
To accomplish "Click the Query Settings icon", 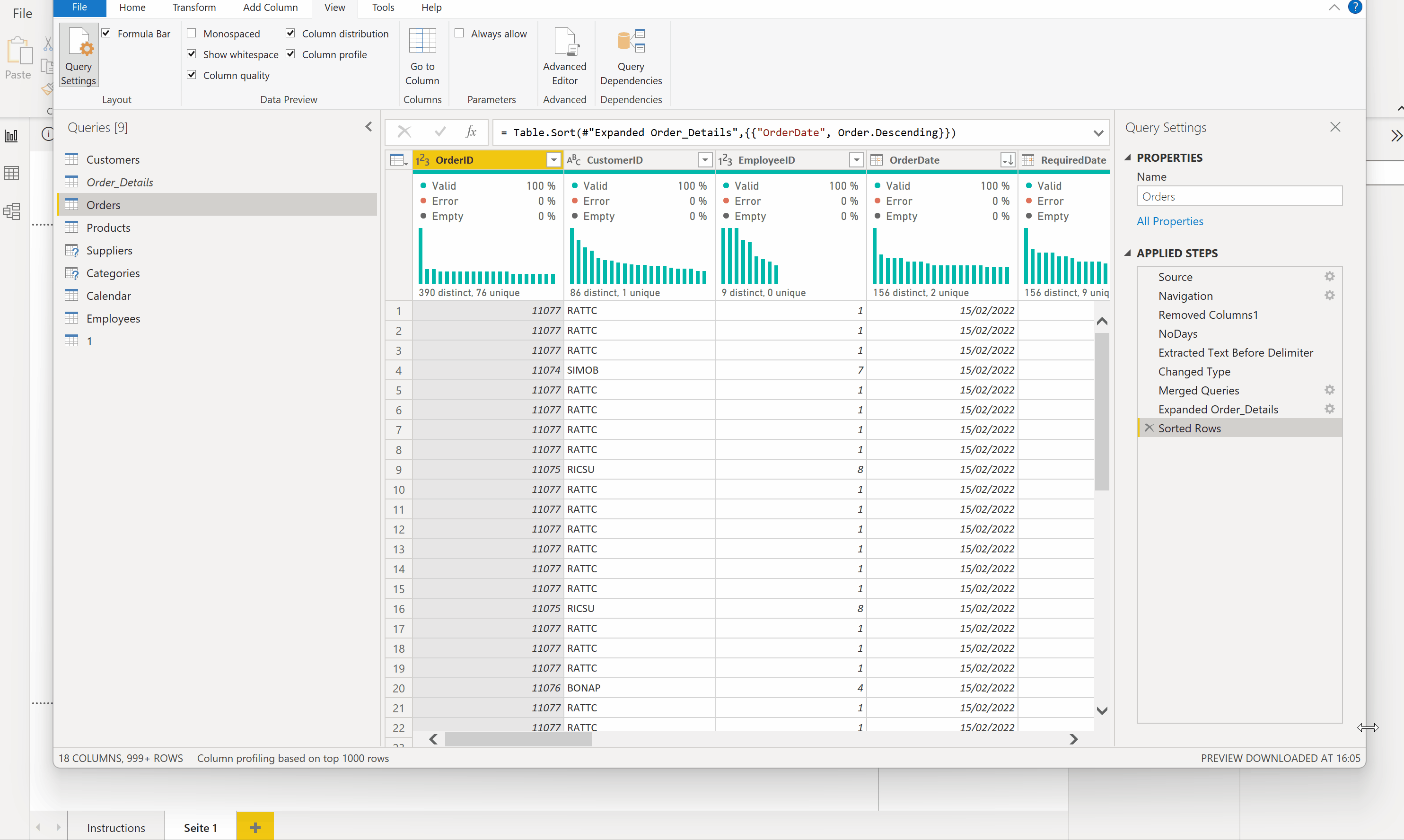I will pos(78,54).
